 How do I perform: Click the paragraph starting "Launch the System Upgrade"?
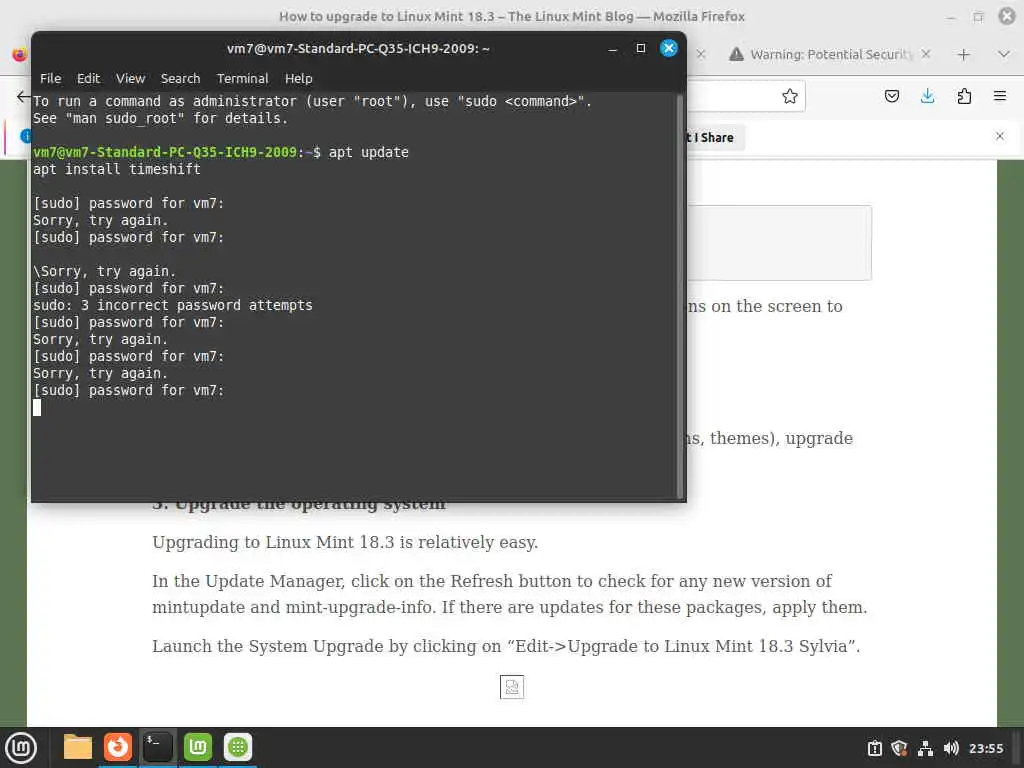[x=506, y=646]
